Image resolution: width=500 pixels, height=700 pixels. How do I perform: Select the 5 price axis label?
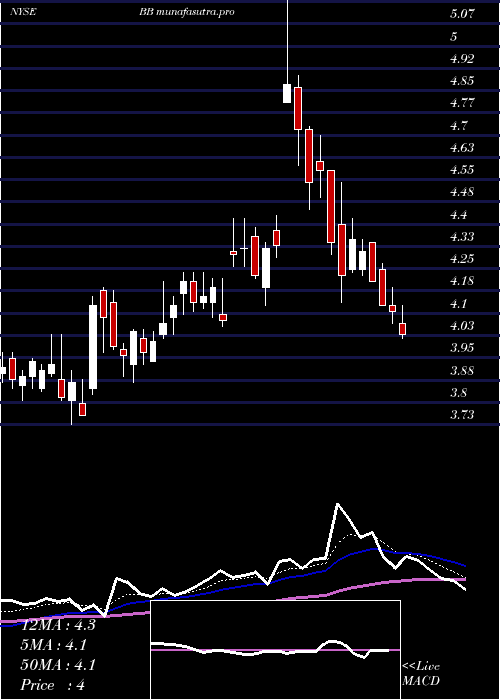(x=454, y=36)
